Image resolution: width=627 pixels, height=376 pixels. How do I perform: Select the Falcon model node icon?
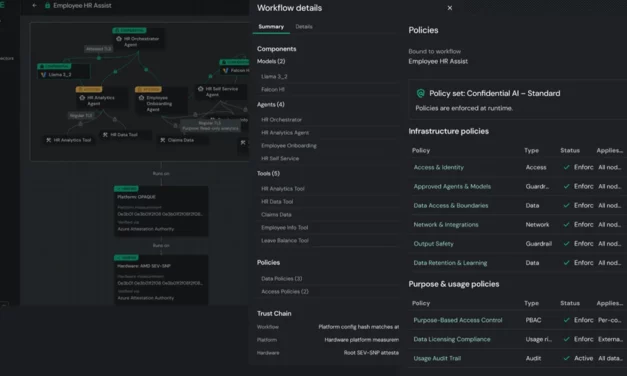tap(226, 70)
